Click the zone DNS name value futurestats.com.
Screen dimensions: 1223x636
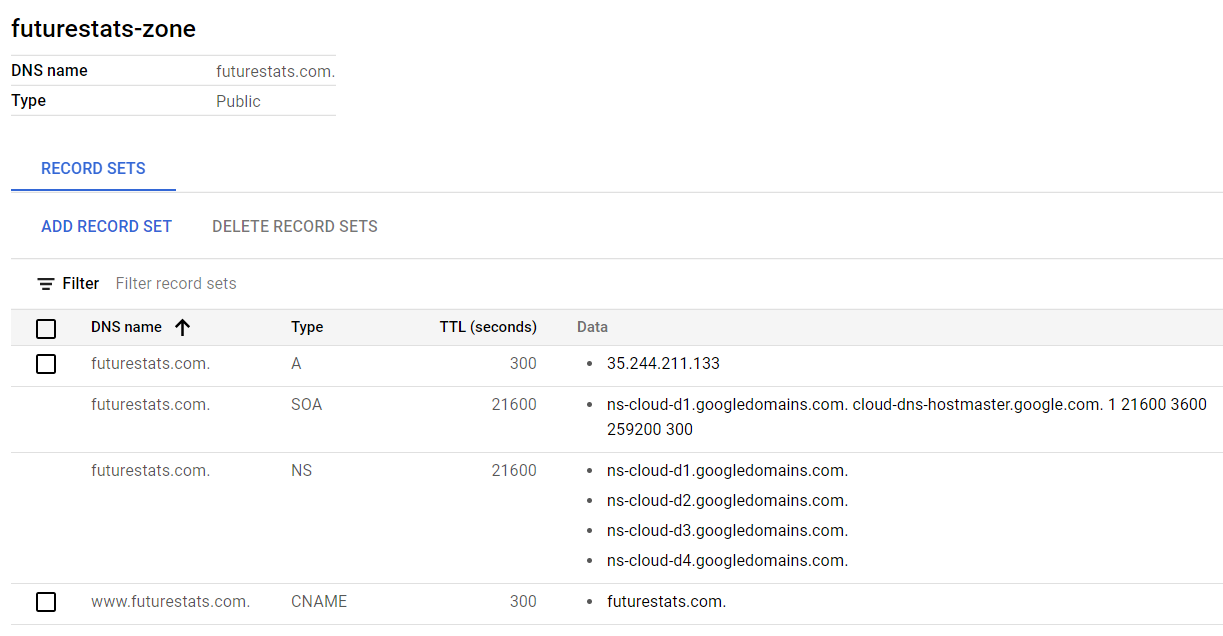(x=275, y=72)
